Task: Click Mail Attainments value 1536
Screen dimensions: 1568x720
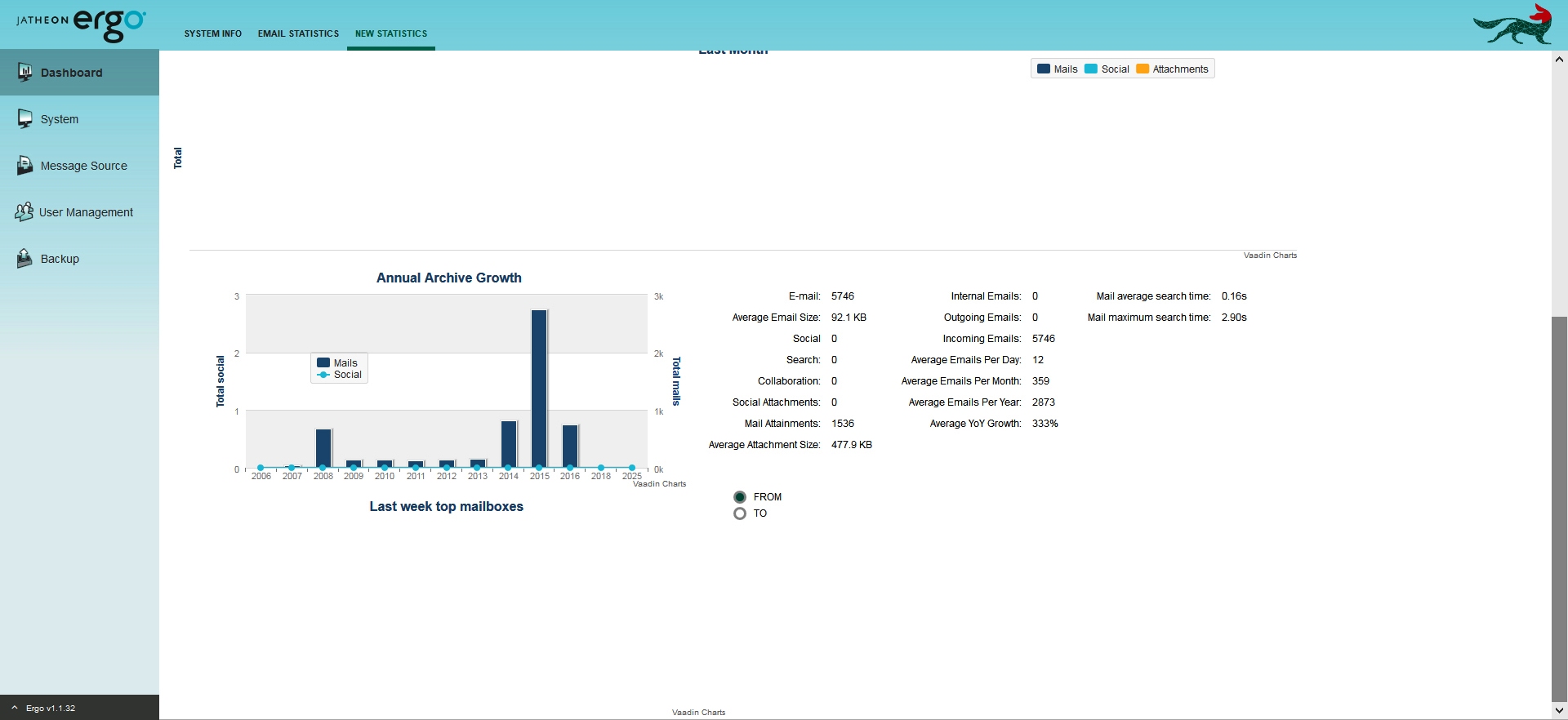Action: click(843, 424)
